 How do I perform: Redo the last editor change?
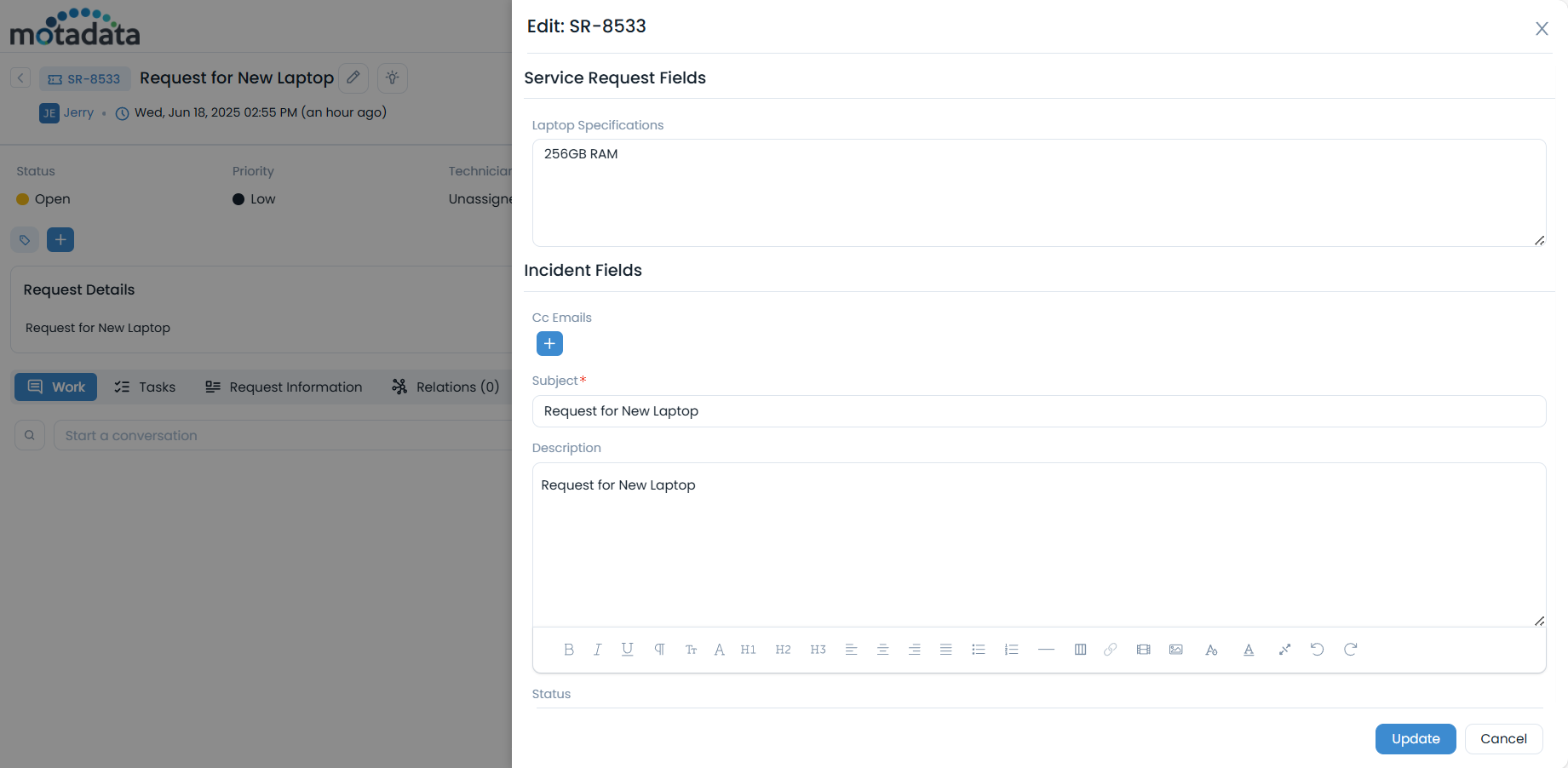1351,650
